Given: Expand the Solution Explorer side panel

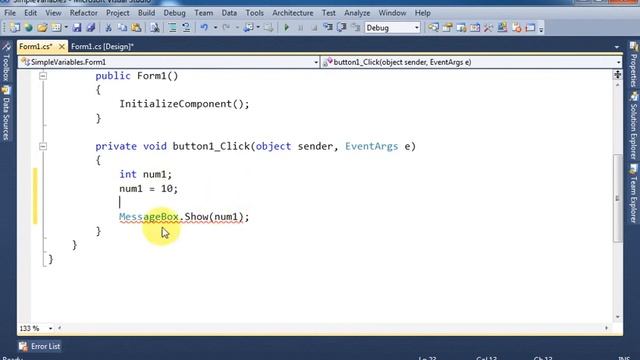Looking at the screenshot, I should (633, 126).
